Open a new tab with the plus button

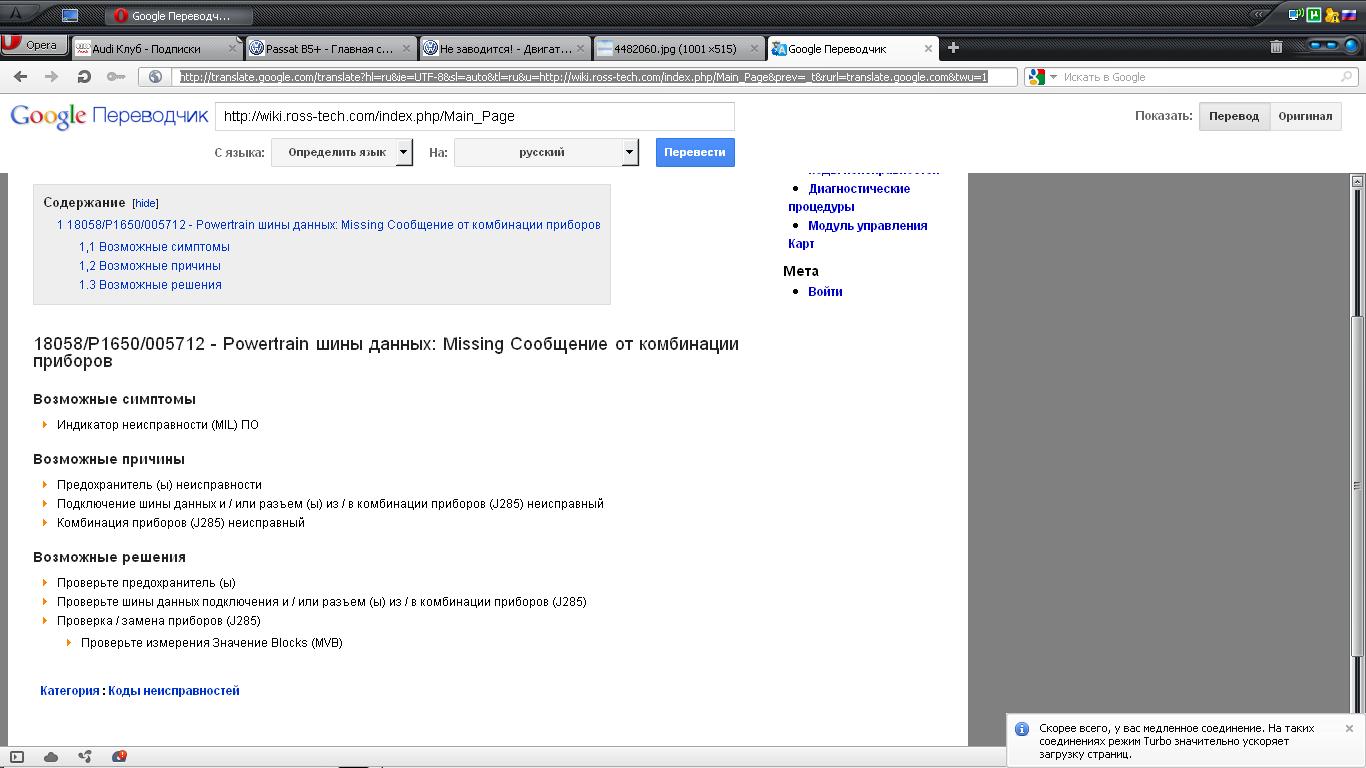point(953,47)
